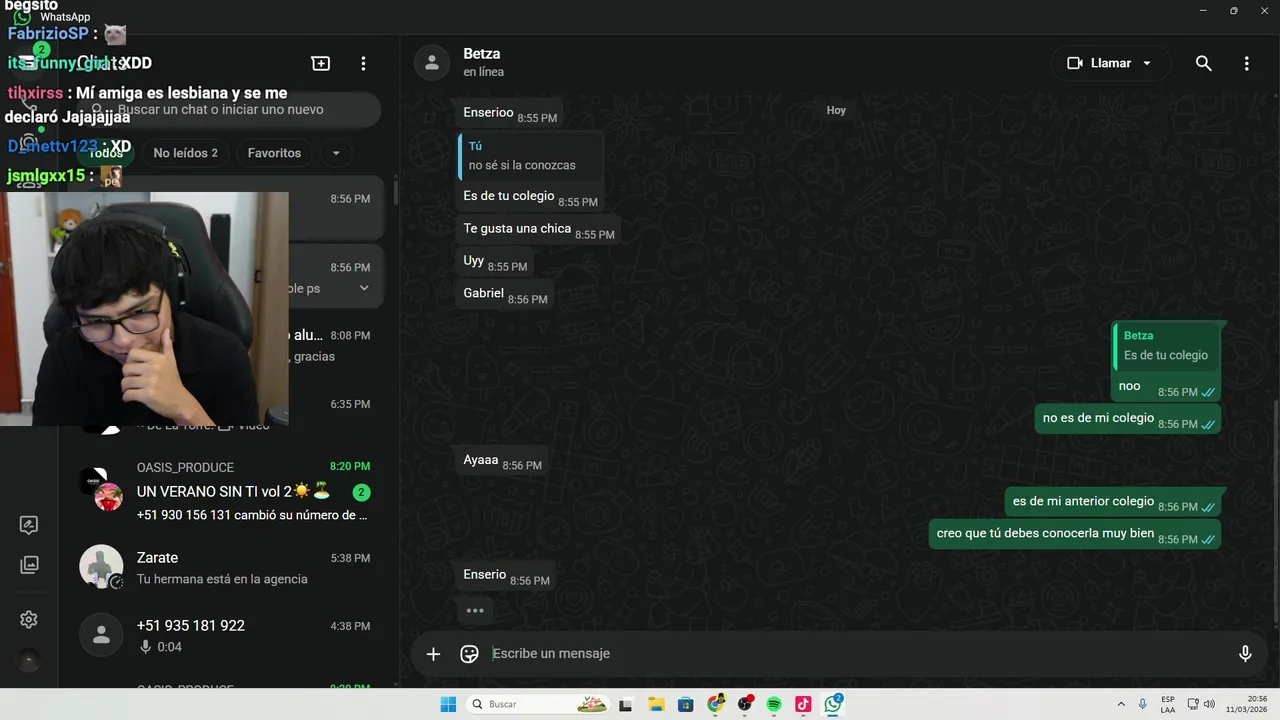Click the +51 935 181 922 contact avatar
Viewport: 1280px width, 720px height.
(x=101, y=635)
